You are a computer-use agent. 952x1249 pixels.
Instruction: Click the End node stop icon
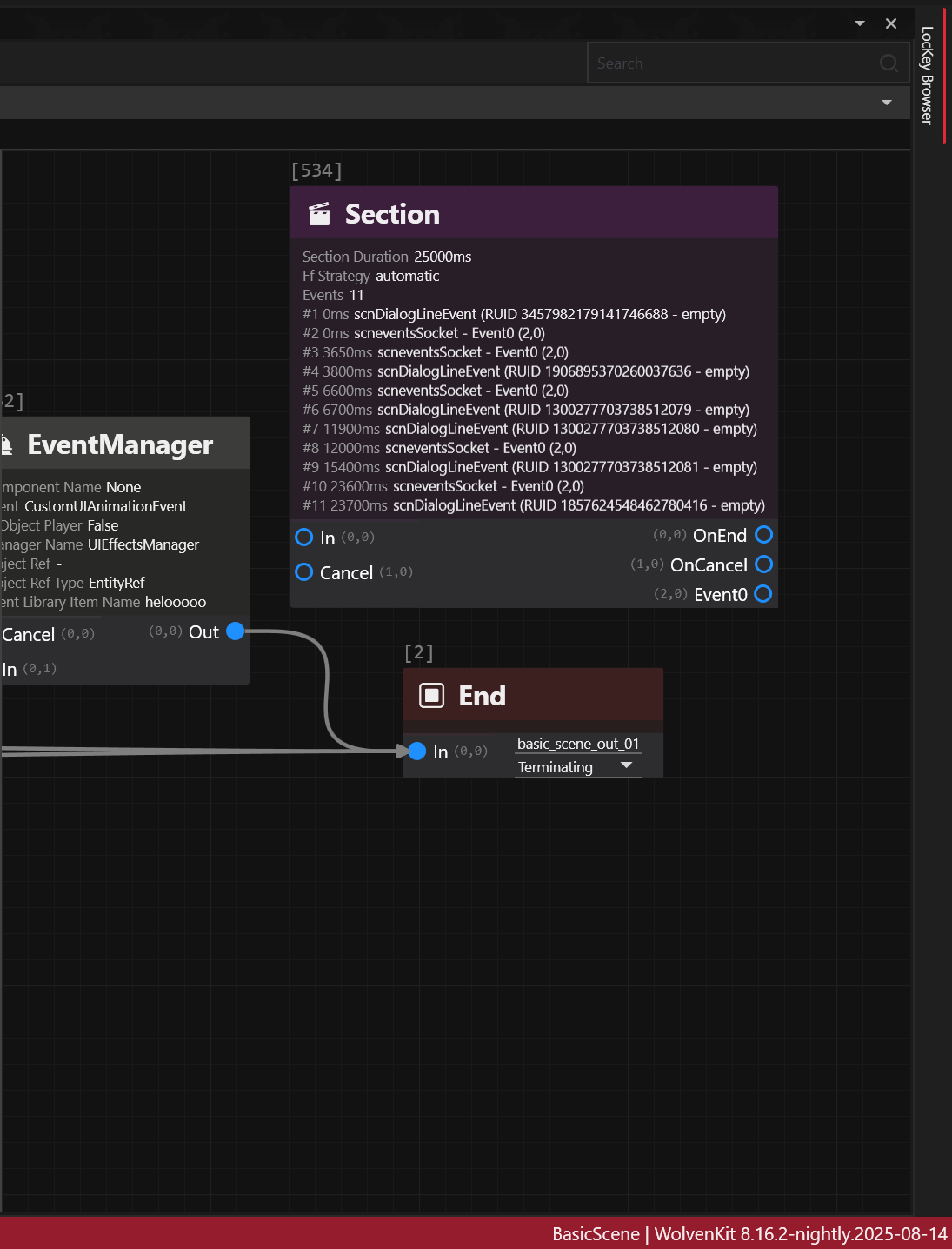[432, 696]
